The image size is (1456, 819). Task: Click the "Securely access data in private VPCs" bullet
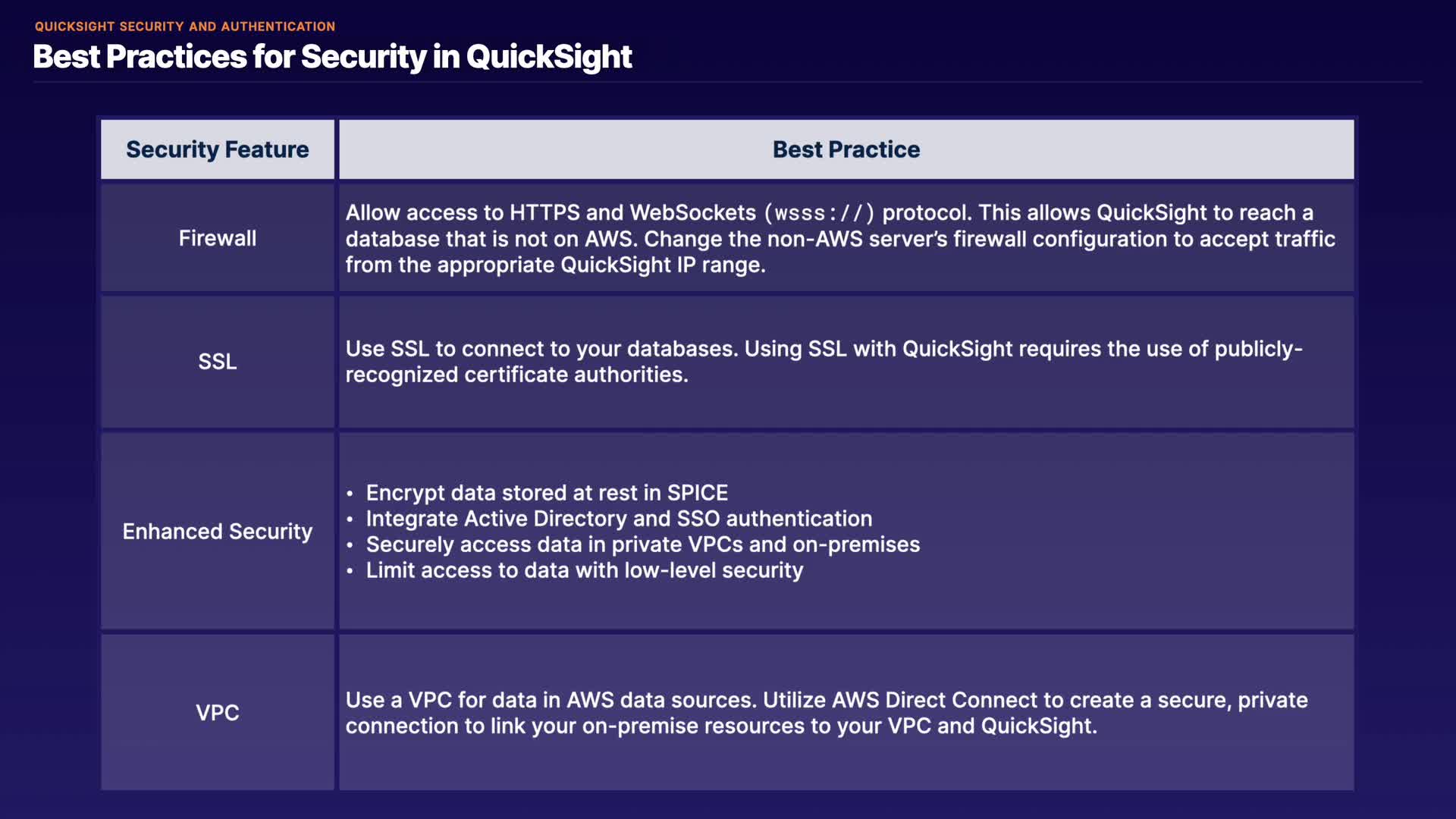[x=642, y=544]
